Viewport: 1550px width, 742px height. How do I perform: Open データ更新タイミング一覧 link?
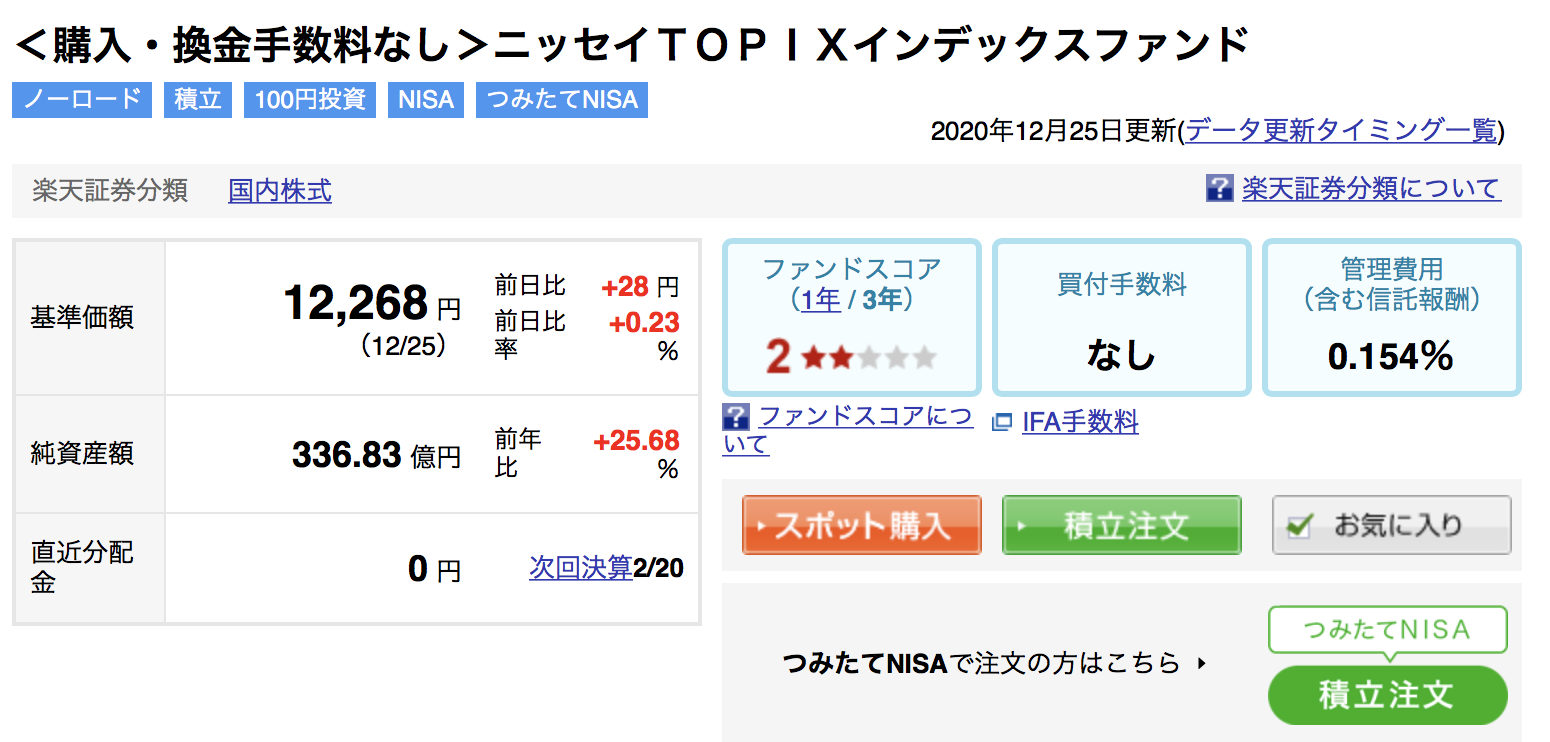click(1341, 131)
